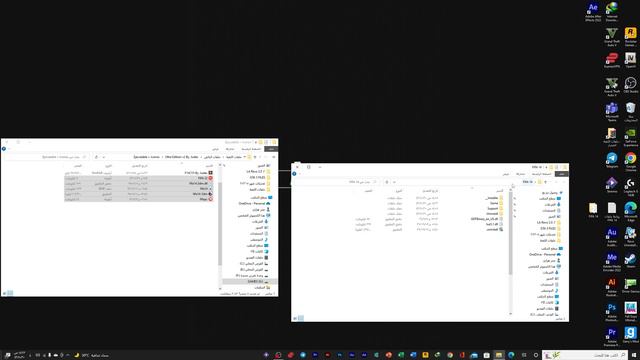This screenshot has width=640, height=360.
Task: Open address history dropdown in selected-files Explorer window
Action: pos(104,157)
